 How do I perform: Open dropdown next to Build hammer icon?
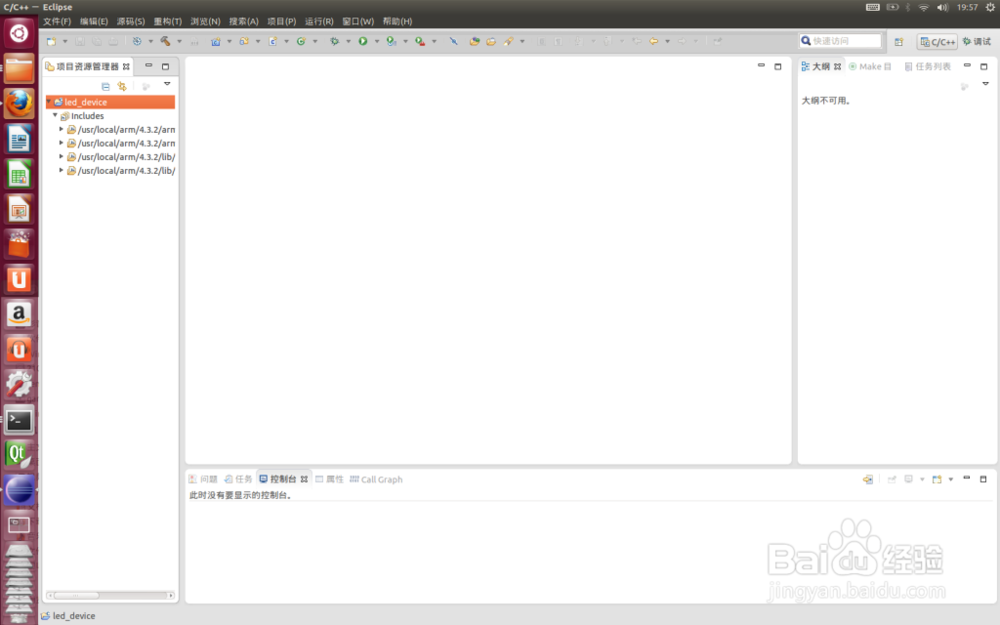[x=179, y=41]
